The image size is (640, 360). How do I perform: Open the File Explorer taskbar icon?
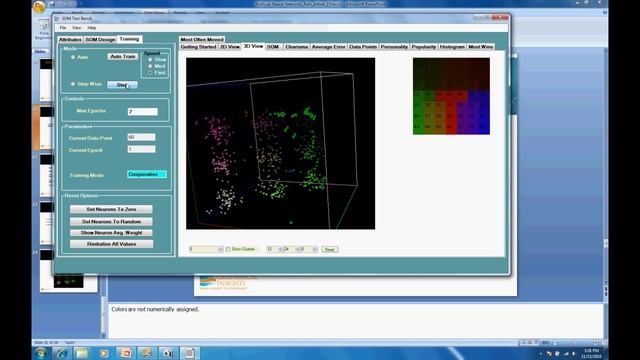[82, 353]
